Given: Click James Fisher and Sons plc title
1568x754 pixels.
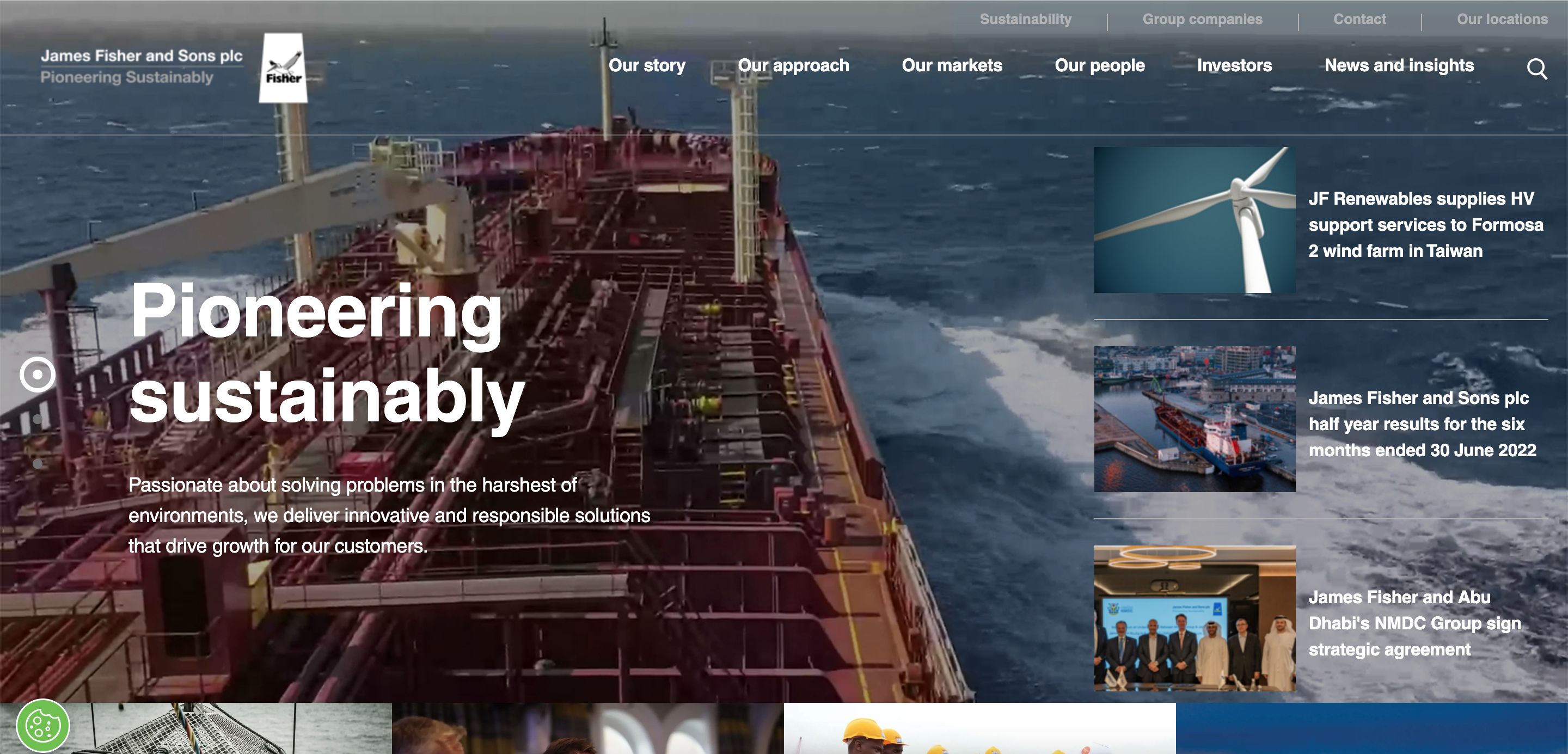Looking at the screenshot, I should tap(141, 56).
